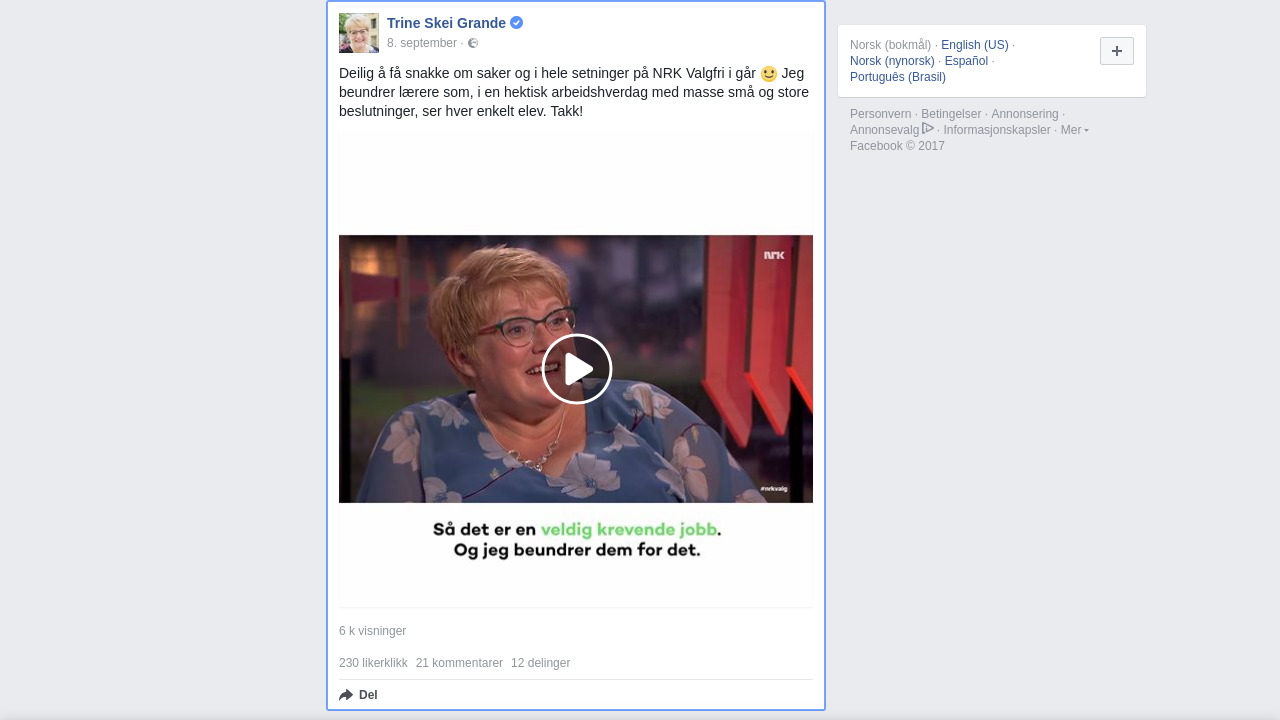Switch language to Español

point(966,61)
